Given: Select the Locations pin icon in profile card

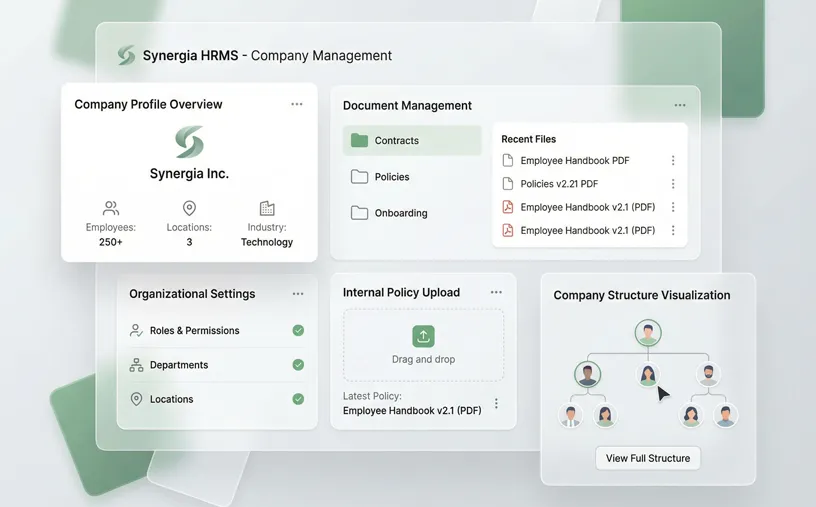Looking at the screenshot, I should [189, 208].
